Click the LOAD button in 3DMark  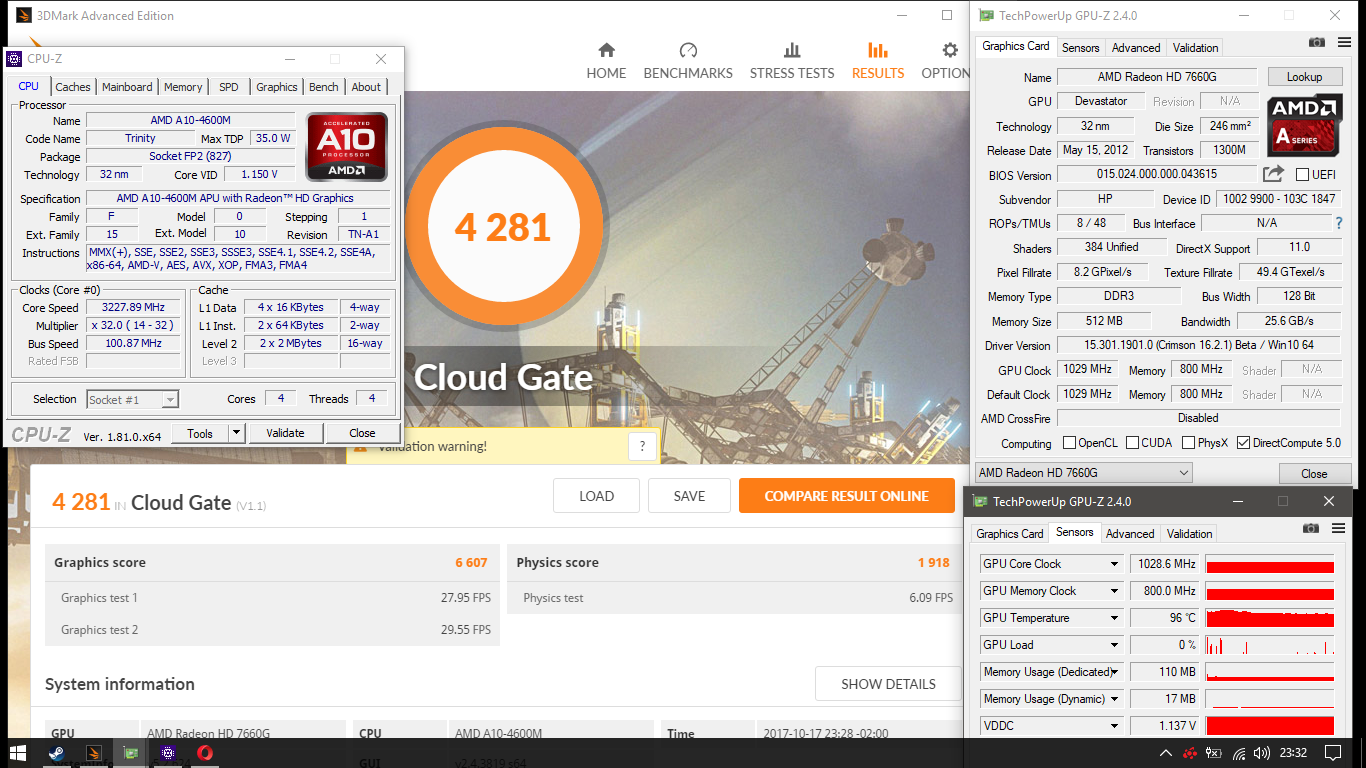pos(596,496)
